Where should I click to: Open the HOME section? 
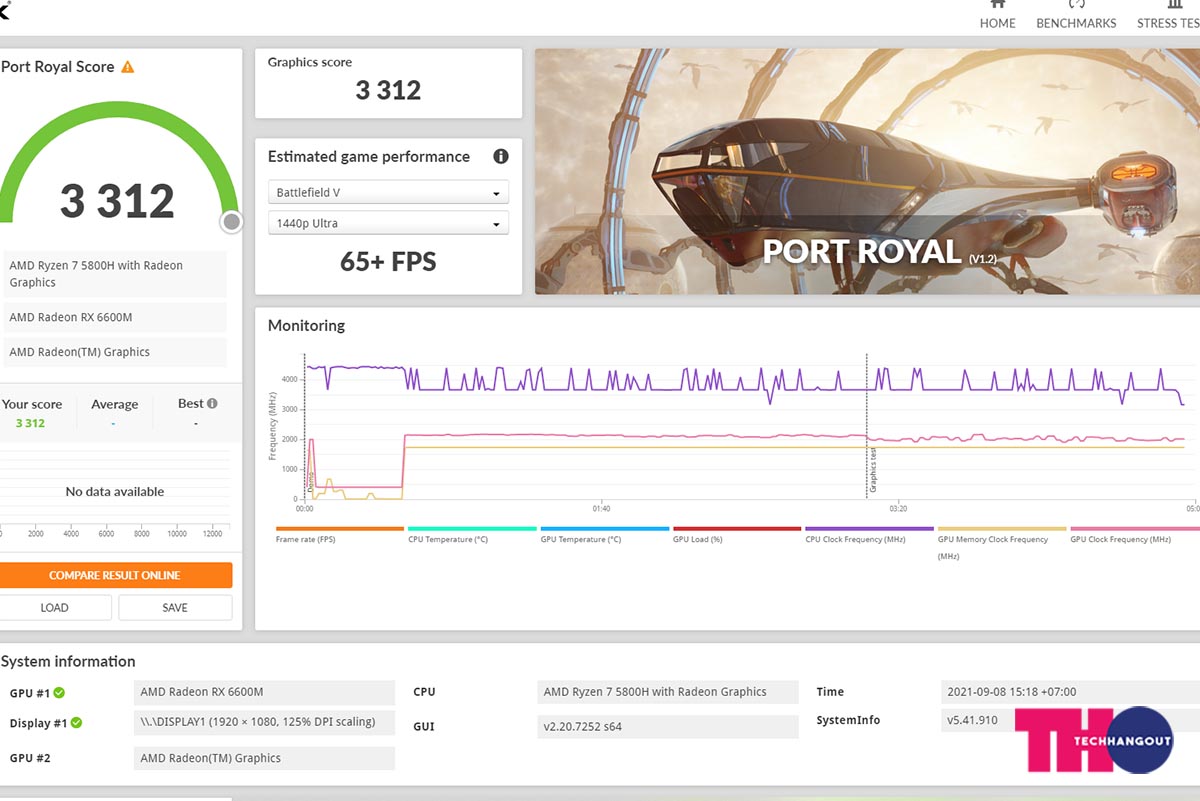pyautogui.click(x=997, y=15)
